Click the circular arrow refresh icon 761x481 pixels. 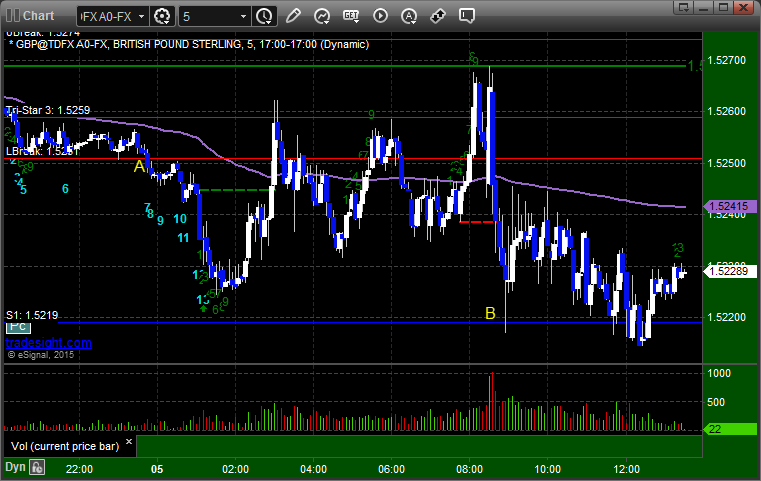[321, 16]
